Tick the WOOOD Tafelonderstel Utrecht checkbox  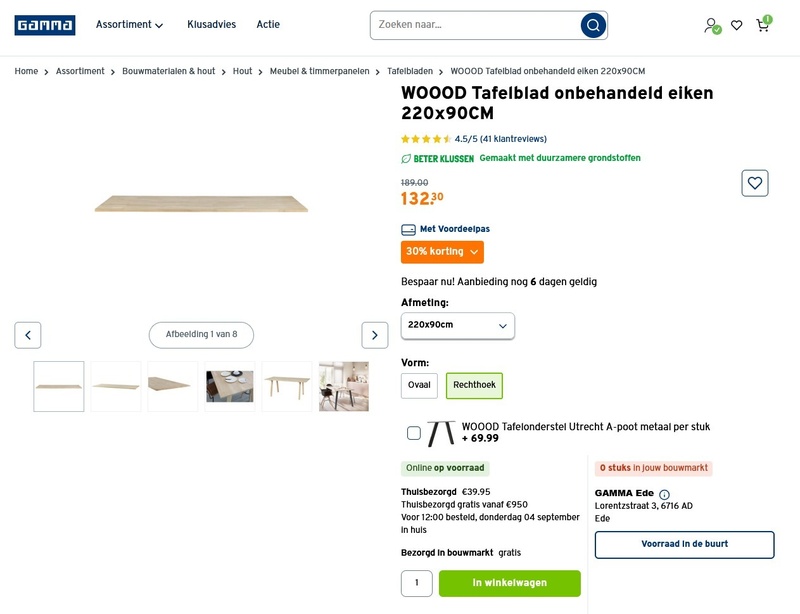pos(414,433)
